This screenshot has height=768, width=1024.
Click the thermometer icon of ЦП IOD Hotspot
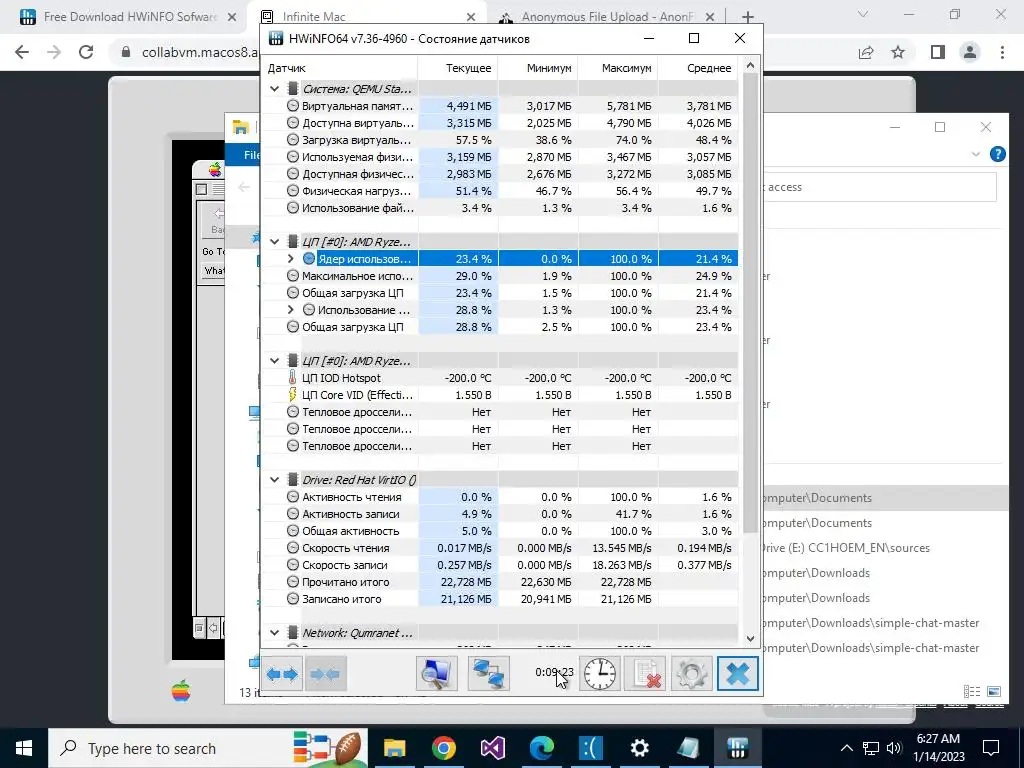[292, 377]
